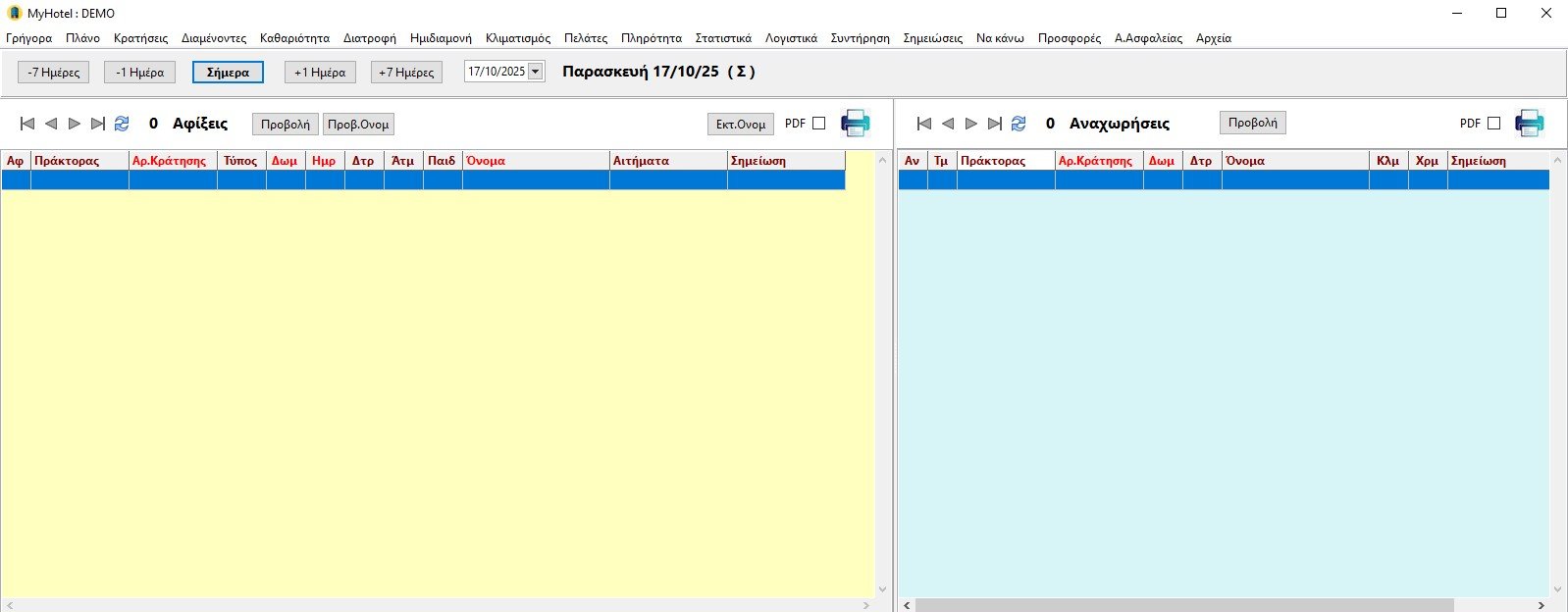The width and height of the screenshot is (1568, 612).
Task: Enable PDF checkbox in Αναχωρήσεις panel
Action: pos(1493,124)
